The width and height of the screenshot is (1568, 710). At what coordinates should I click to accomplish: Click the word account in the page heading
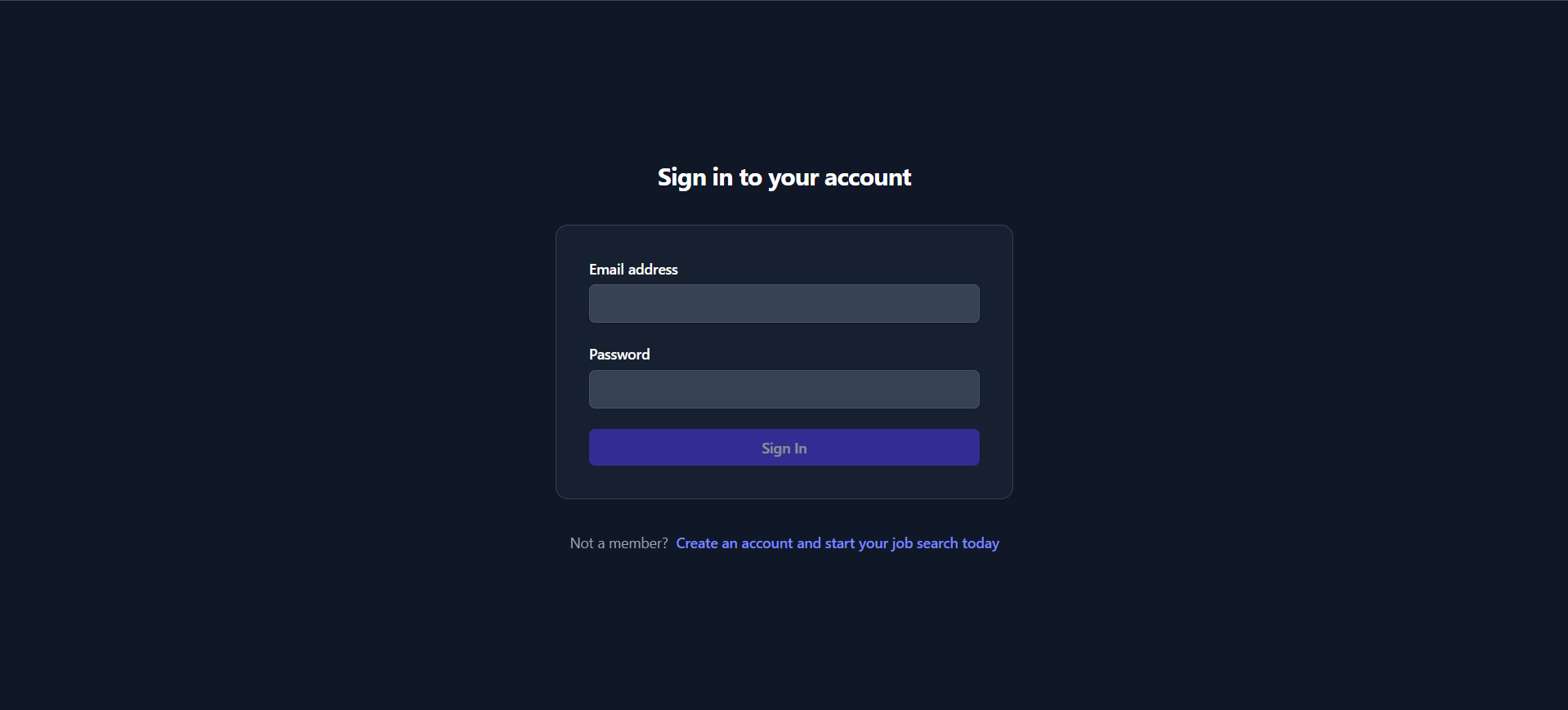[x=867, y=177]
